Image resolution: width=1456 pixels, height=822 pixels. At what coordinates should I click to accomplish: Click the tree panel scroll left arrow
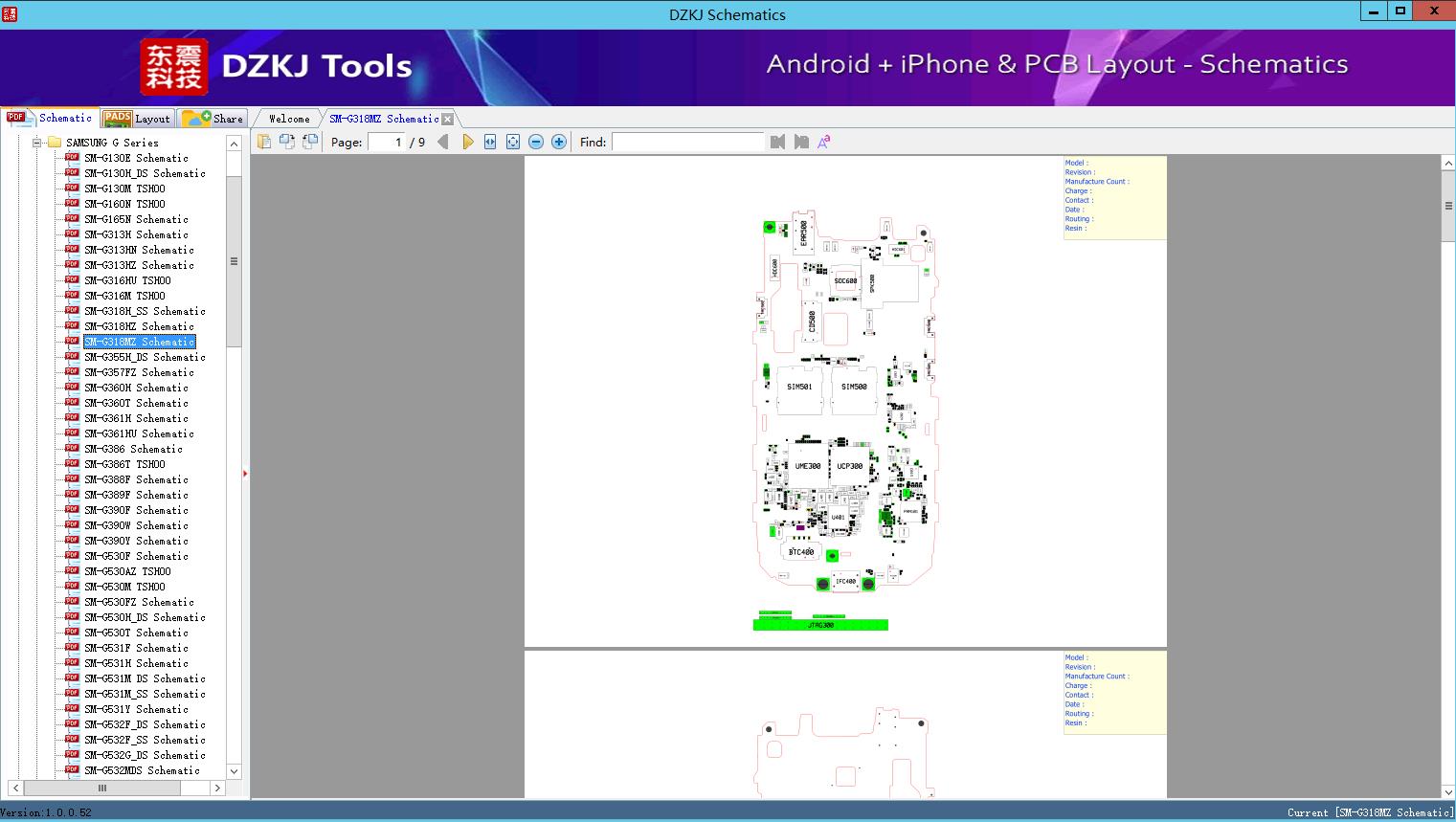[15, 789]
